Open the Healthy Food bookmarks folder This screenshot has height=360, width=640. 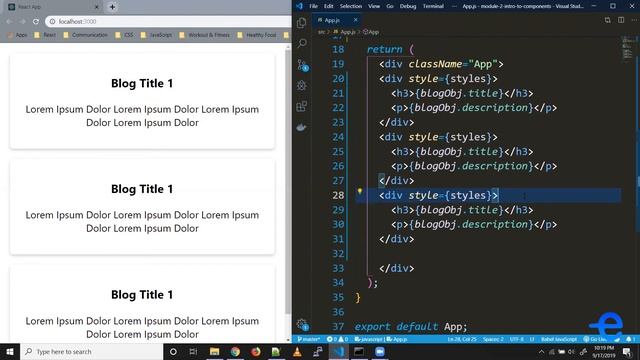[x=257, y=35]
